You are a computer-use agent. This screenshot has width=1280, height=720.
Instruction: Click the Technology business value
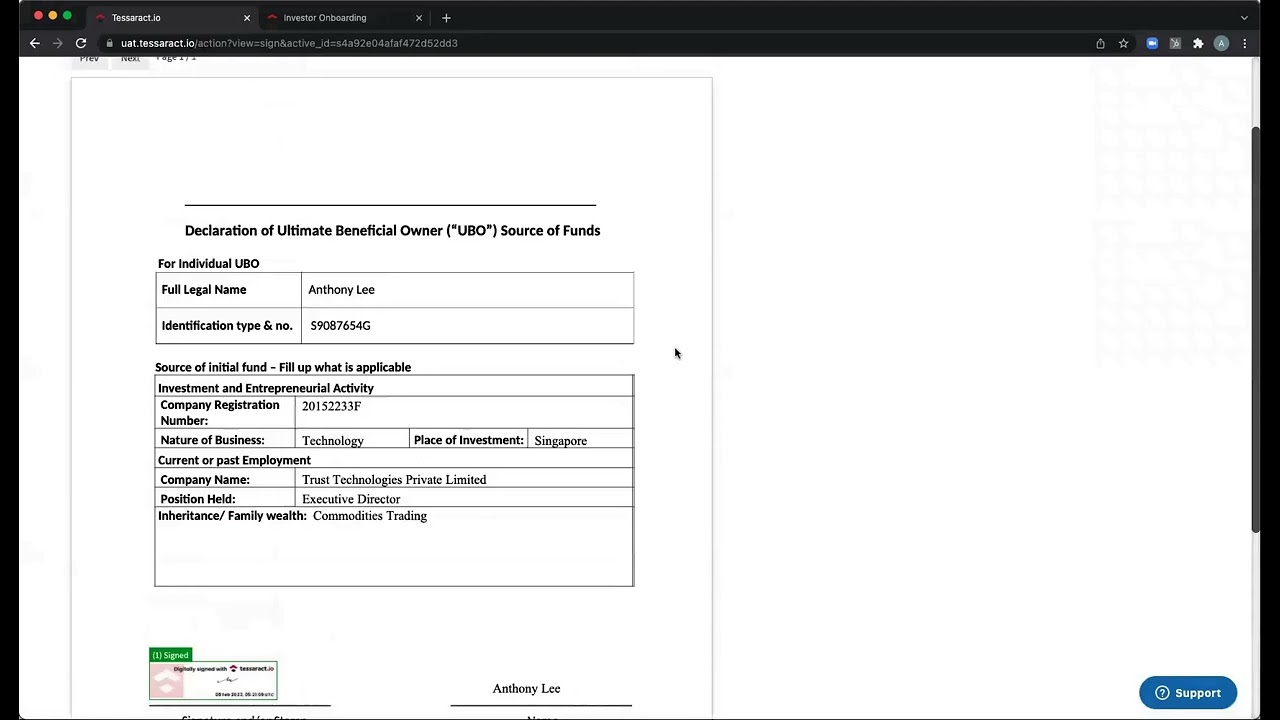click(x=333, y=441)
